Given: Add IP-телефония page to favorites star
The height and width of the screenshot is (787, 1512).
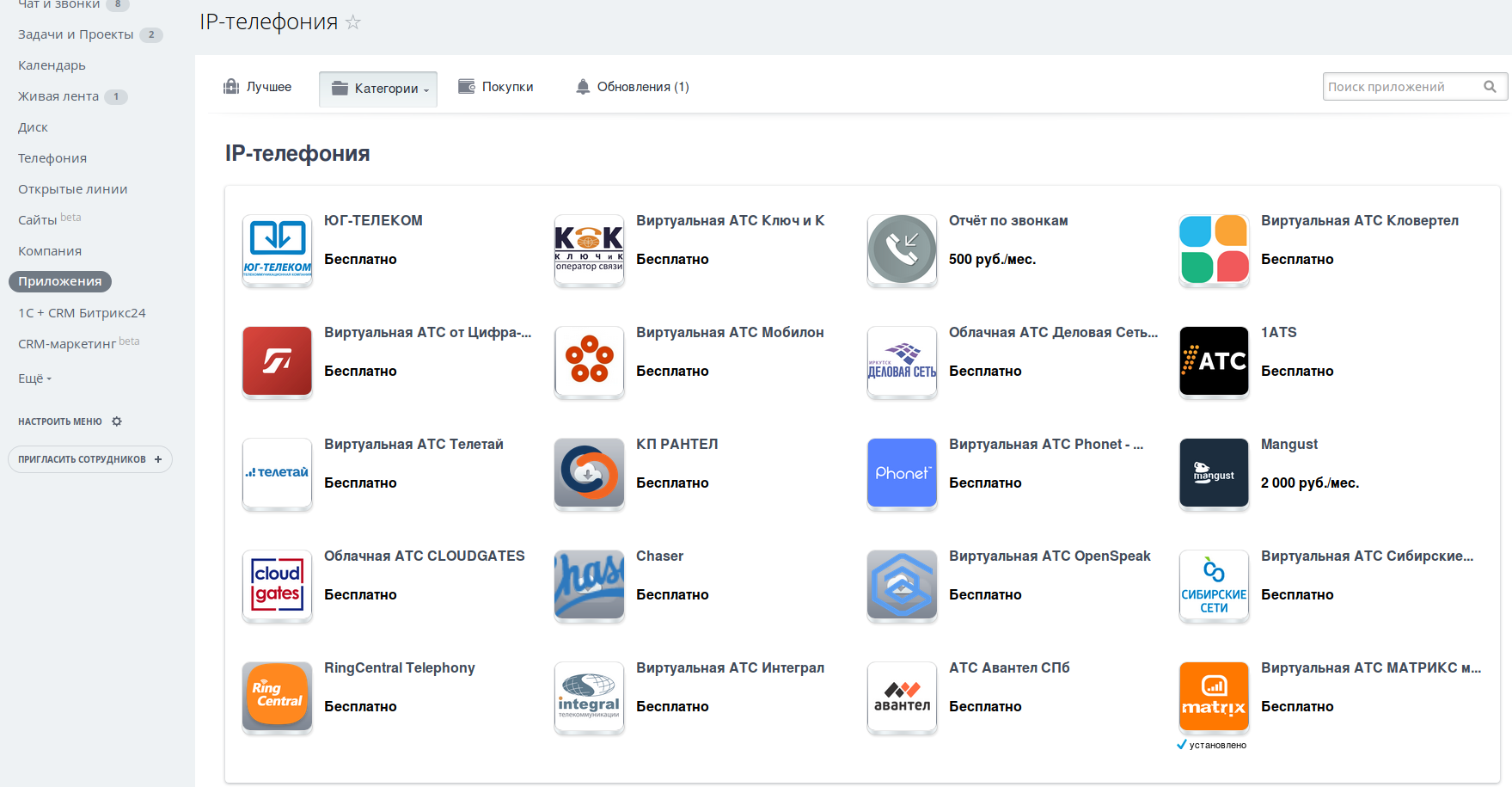Looking at the screenshot, I should [353, 22].
